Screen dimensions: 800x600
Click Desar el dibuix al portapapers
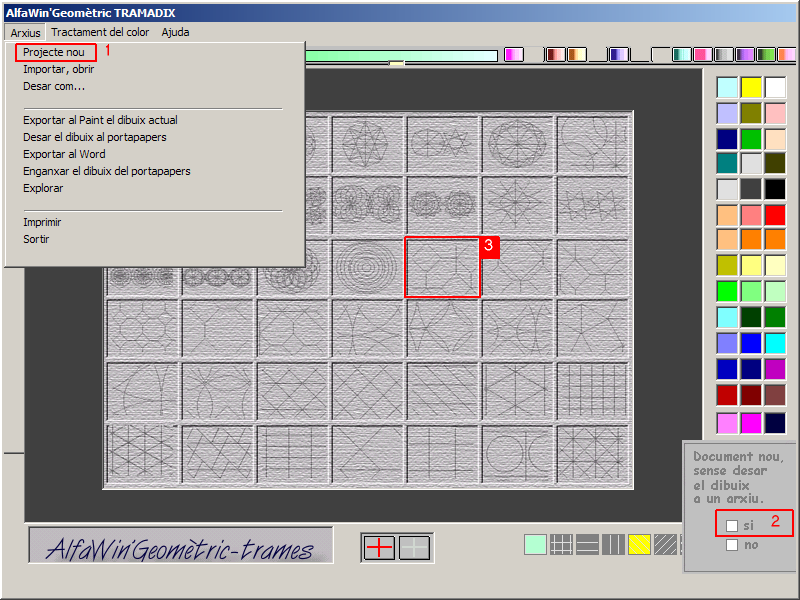[x=94, y=137]
